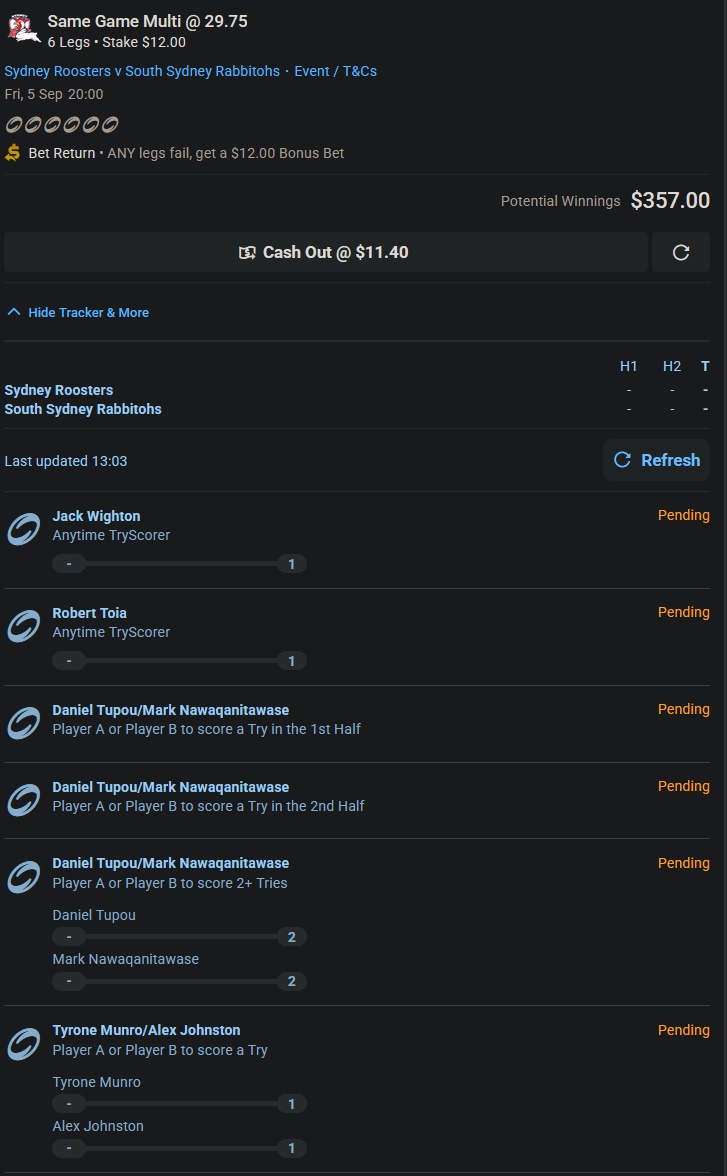727x1176 pixels.
Task: Click the Robert Toia player name
Action: coord(89,613)
